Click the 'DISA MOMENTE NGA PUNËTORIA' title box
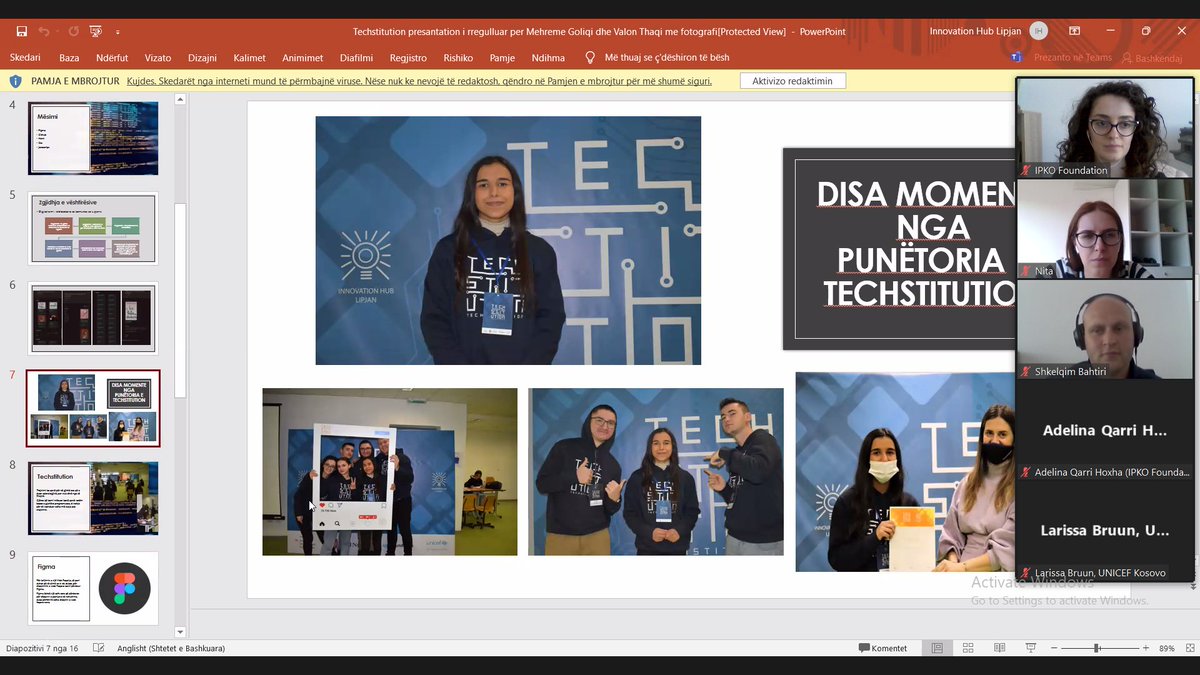Image resolution: width=1200 pixels, height=675 pixels. tap(900, 248)
